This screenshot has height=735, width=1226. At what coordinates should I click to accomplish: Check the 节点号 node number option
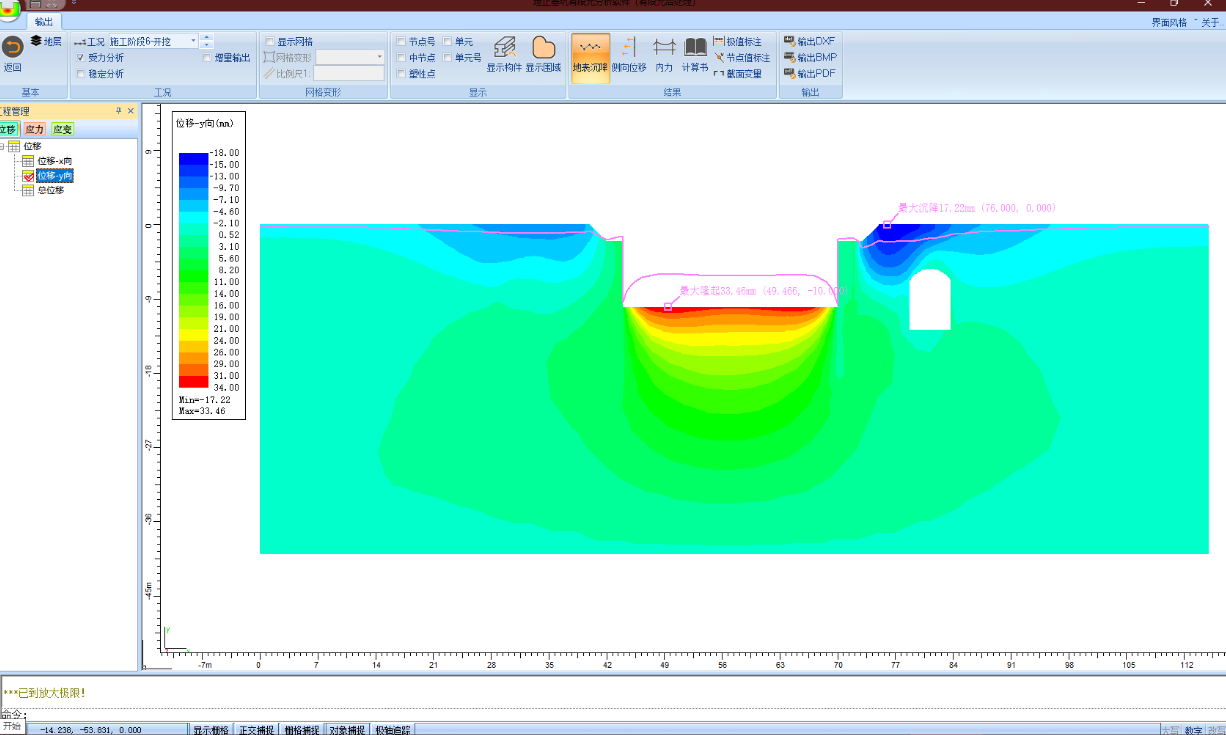[401, 42]
